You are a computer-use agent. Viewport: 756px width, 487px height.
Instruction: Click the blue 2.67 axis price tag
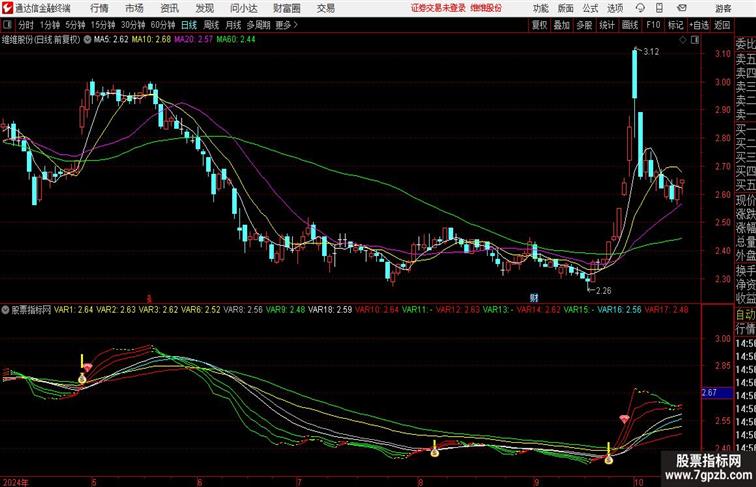[x=716, y=392]
